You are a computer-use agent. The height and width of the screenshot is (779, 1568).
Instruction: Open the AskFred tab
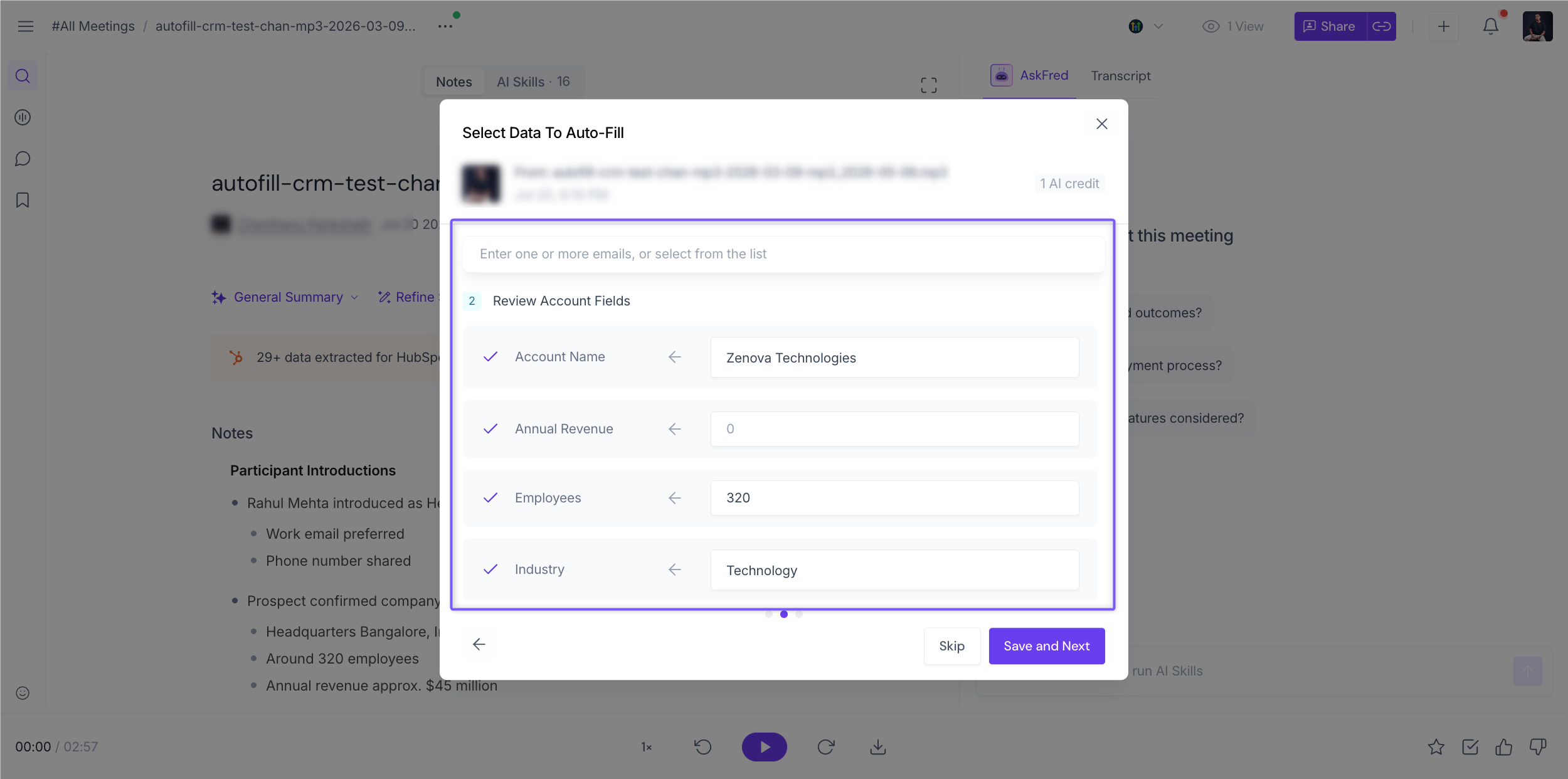coord(1029,76)
